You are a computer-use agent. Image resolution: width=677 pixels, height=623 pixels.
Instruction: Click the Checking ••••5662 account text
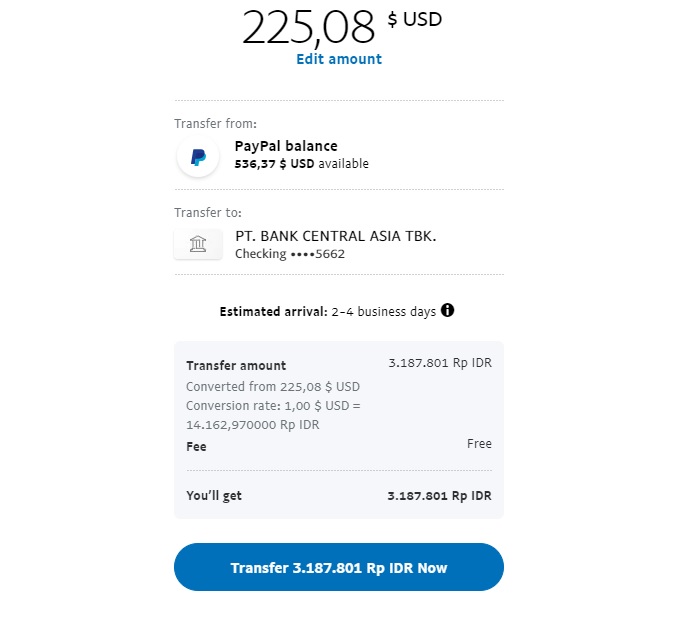pos(290,254)
